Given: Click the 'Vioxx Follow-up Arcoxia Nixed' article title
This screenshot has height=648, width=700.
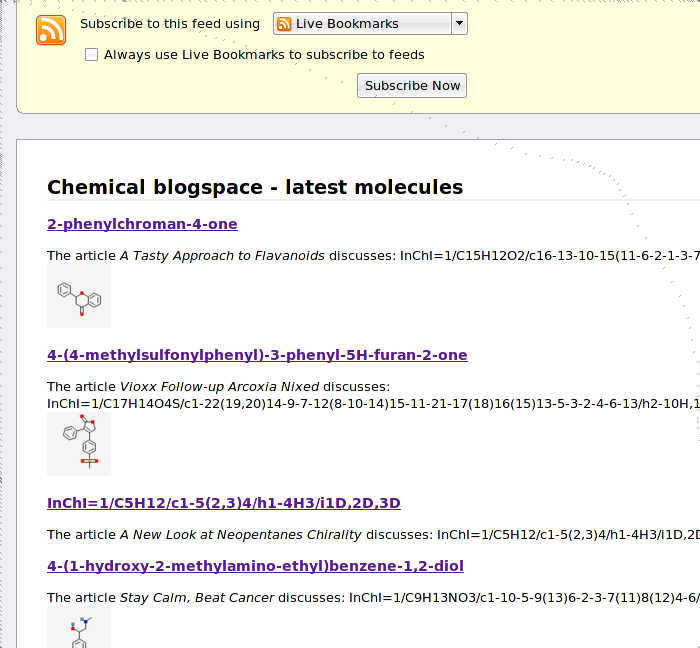Looking at the screenshot, I should [219, 386].
